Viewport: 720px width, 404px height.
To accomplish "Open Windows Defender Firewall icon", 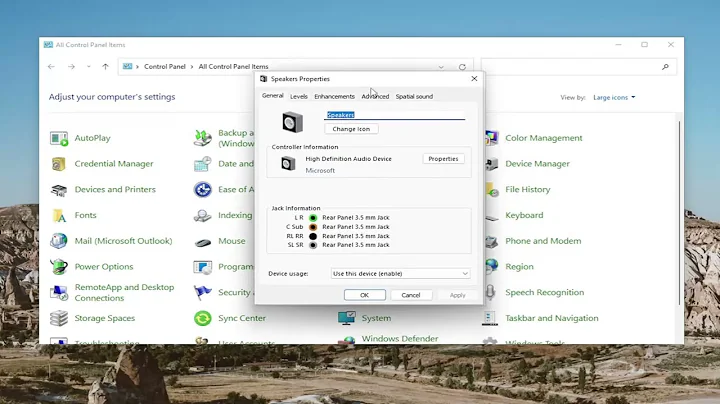I will click(x=346, y=340).
